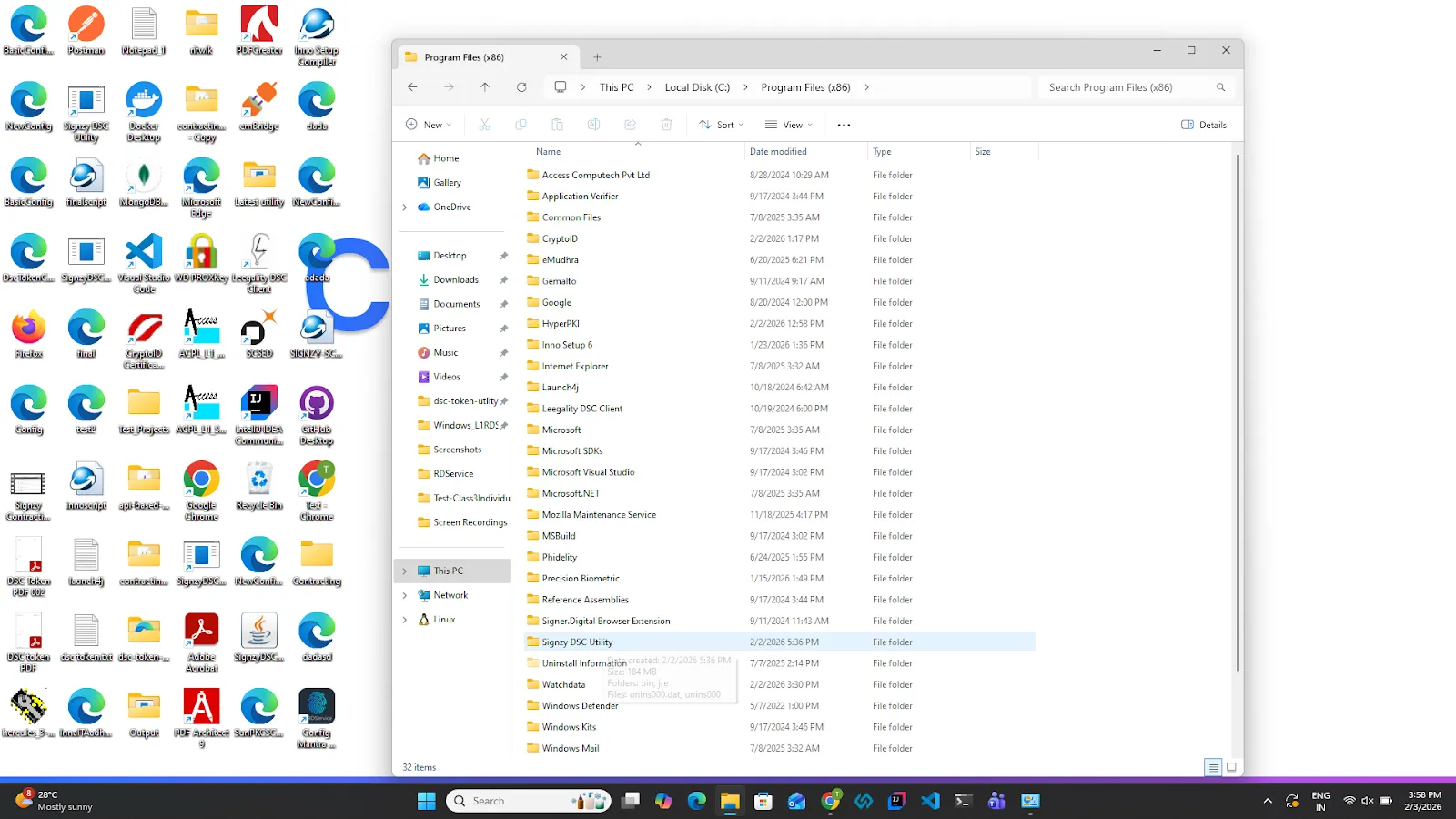Open the See more (three dots) menu
The image size is (1456, 819).
click(844, 125)
